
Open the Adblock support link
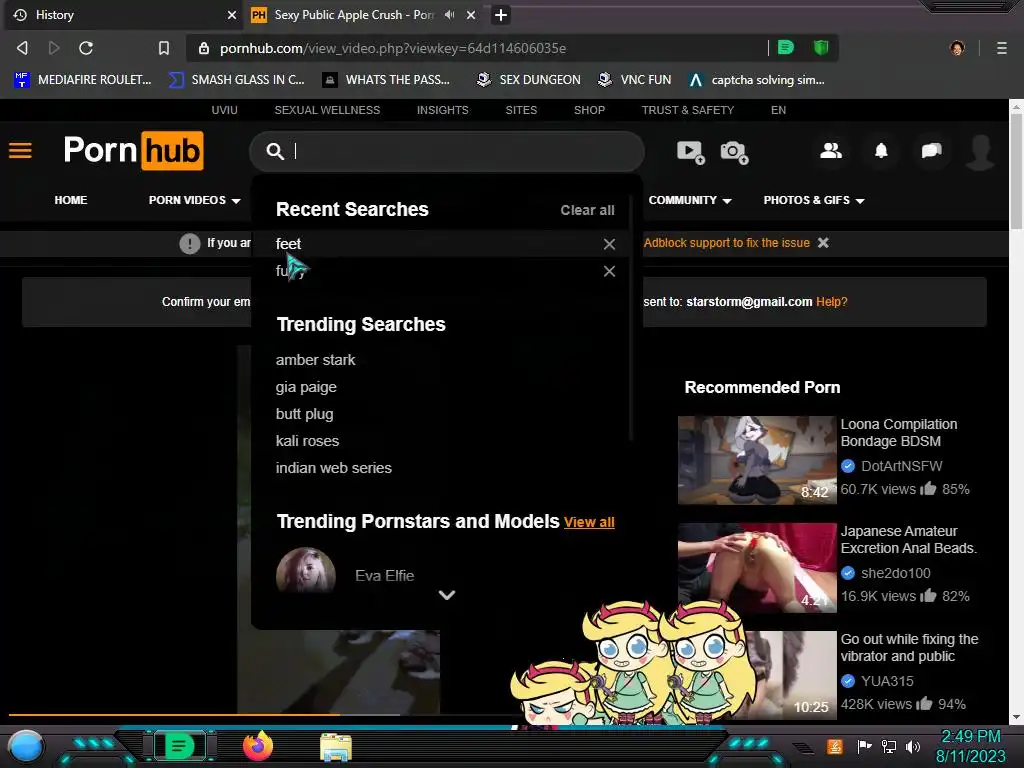tap(726, 243)
